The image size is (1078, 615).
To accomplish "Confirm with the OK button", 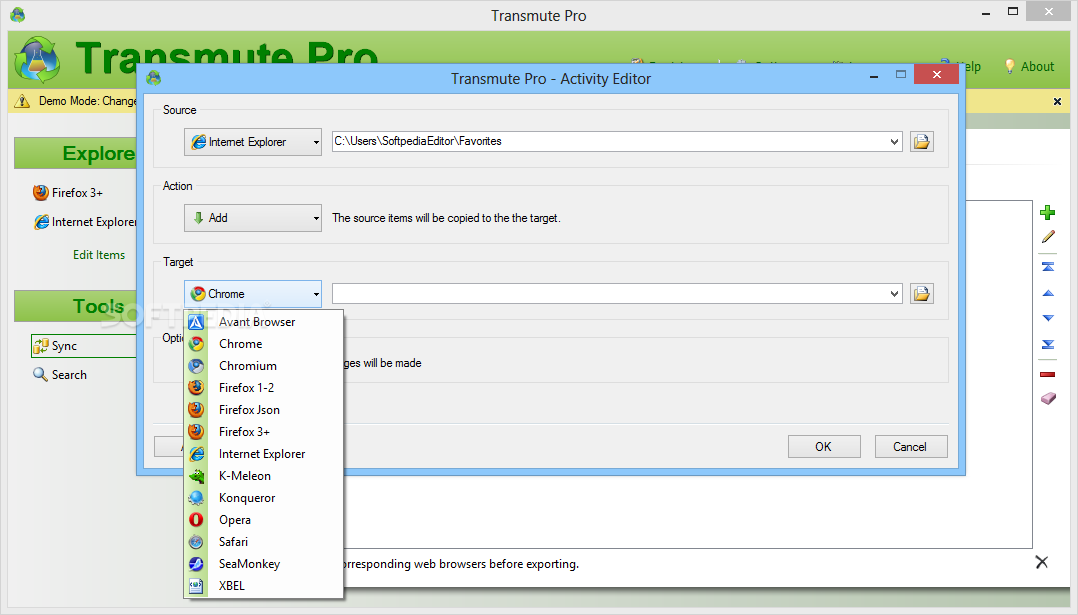I will click(x=824, y=447).
